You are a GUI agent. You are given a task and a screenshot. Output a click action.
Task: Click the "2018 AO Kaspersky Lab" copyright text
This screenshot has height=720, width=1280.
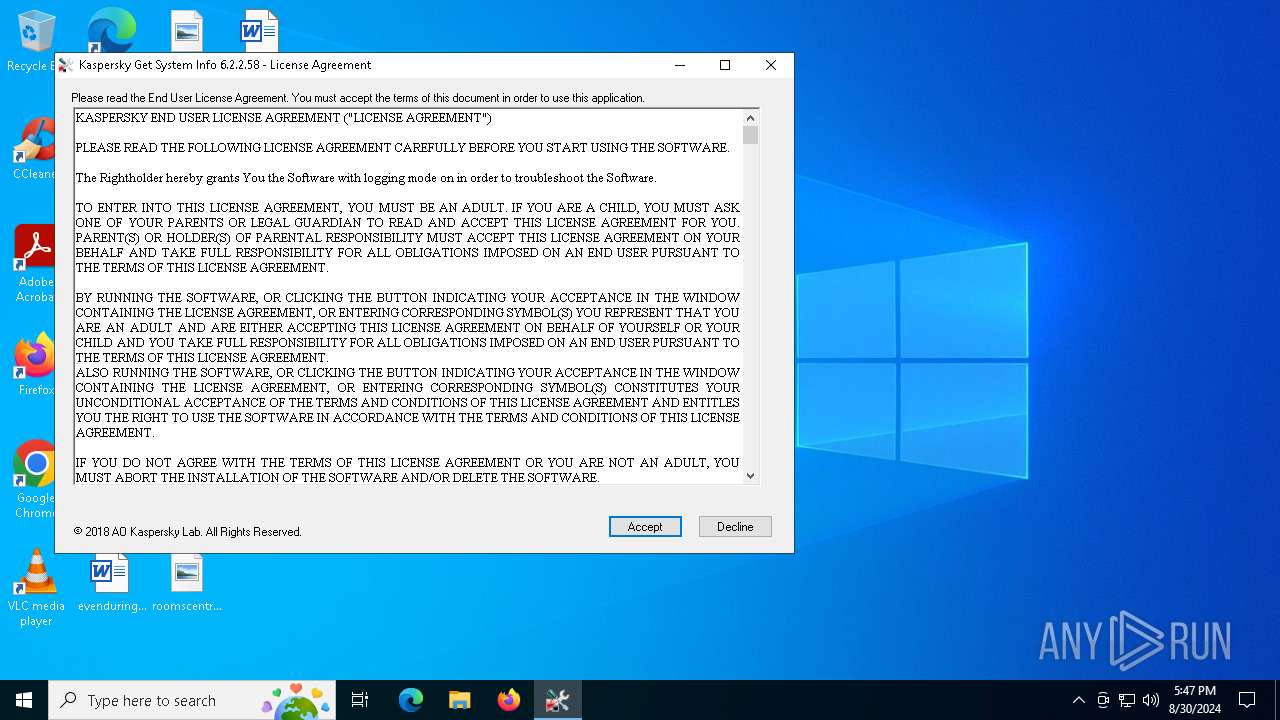pos(187,532)
